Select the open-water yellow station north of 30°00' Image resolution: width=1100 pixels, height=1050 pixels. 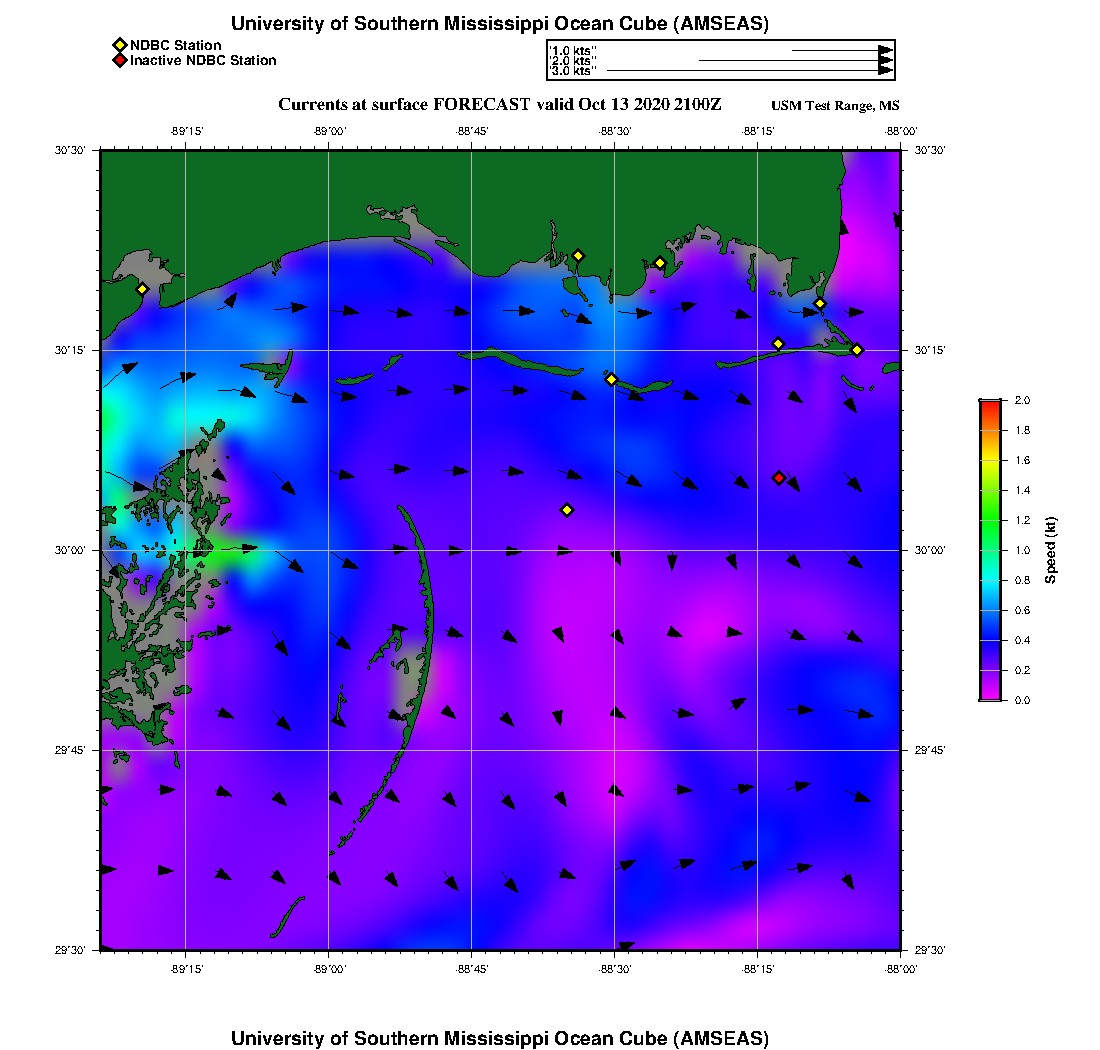567,510
